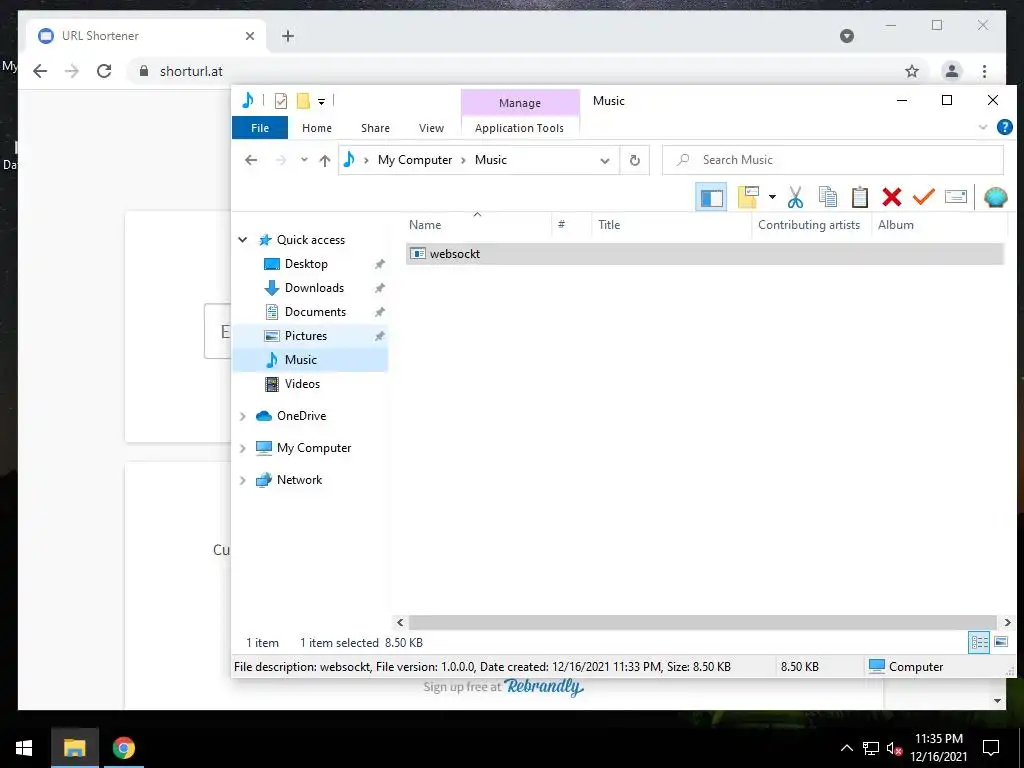1024x768 pixels.
Task: Open the recent locations dropdown
Action: pyautogui.click(x=304, y=160)
